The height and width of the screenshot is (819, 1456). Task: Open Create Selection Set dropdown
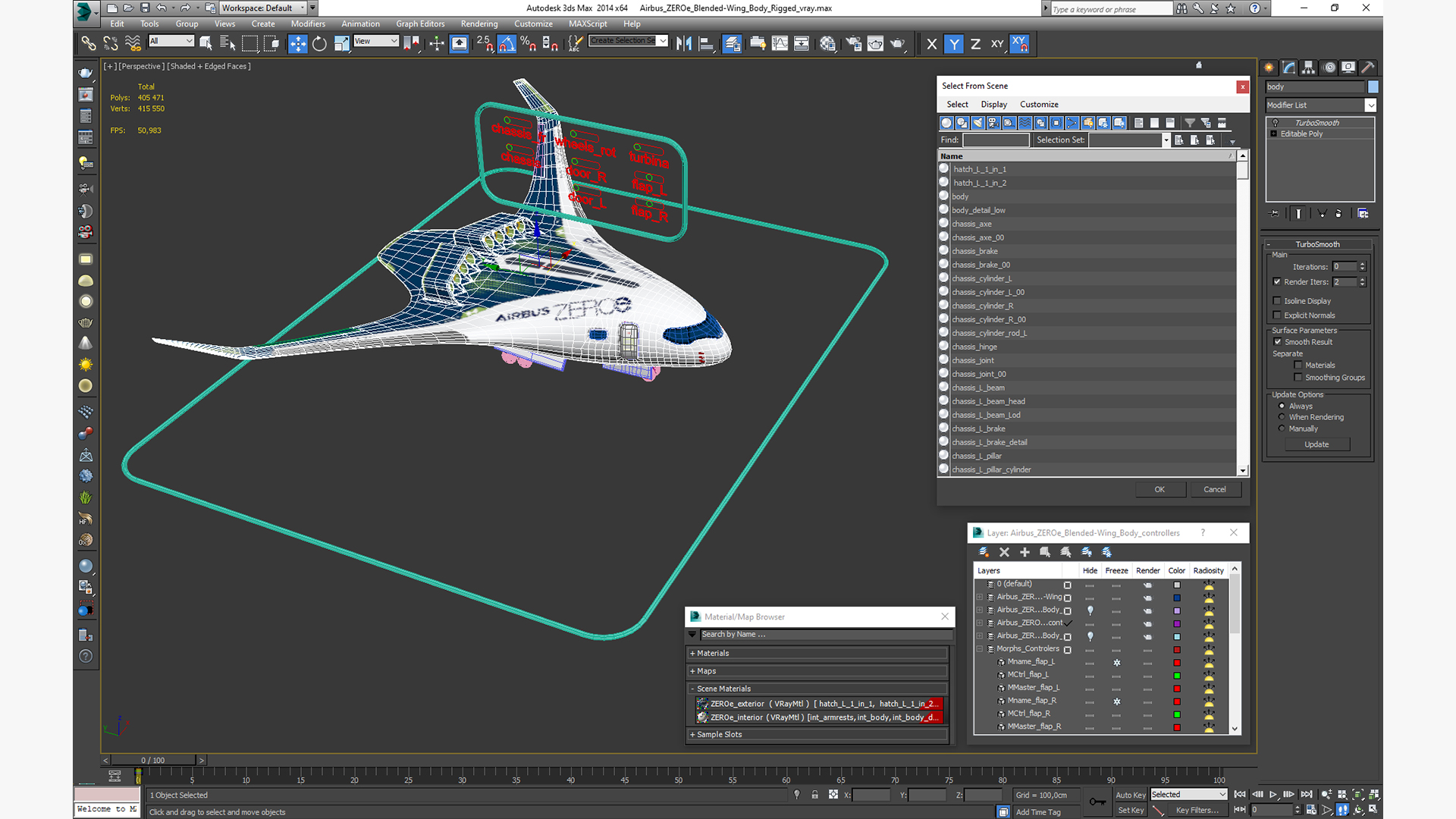tap(663, 41)
